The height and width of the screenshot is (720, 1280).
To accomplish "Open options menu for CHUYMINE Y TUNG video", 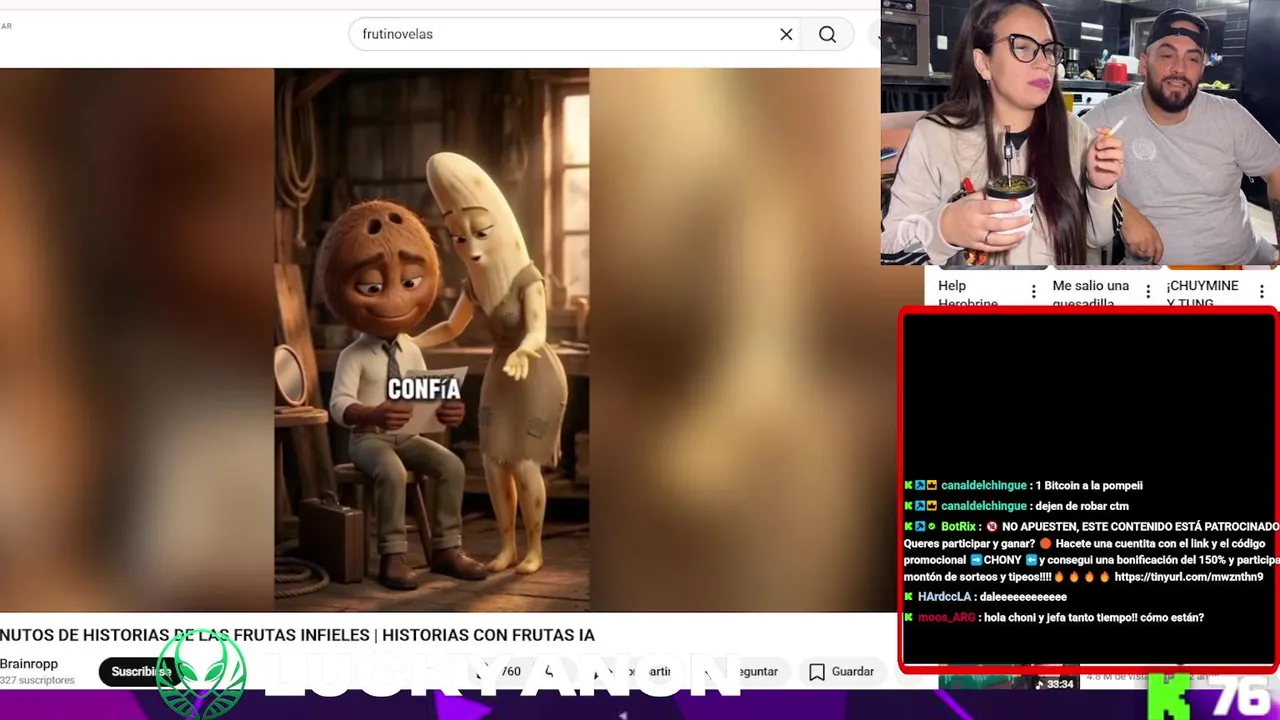I will (1262, 292).
